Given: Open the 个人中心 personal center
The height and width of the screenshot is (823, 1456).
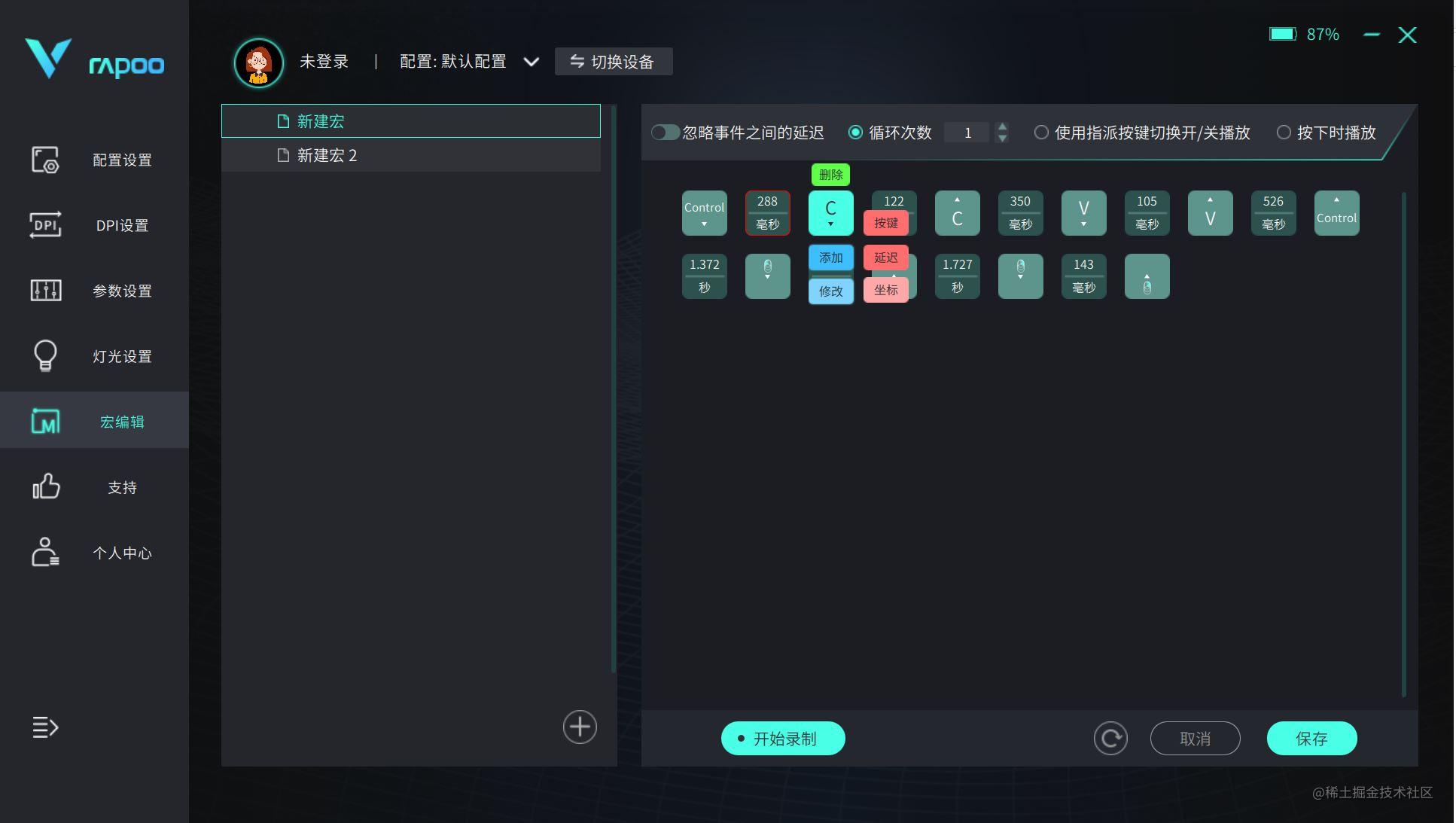Looking at the screenshot, I should point(45,552).
